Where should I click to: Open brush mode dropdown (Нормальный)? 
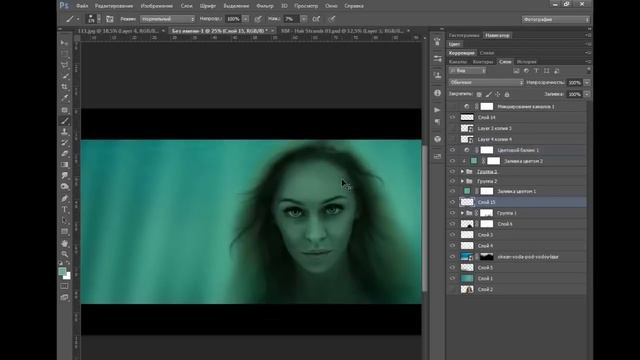point(167,19)
